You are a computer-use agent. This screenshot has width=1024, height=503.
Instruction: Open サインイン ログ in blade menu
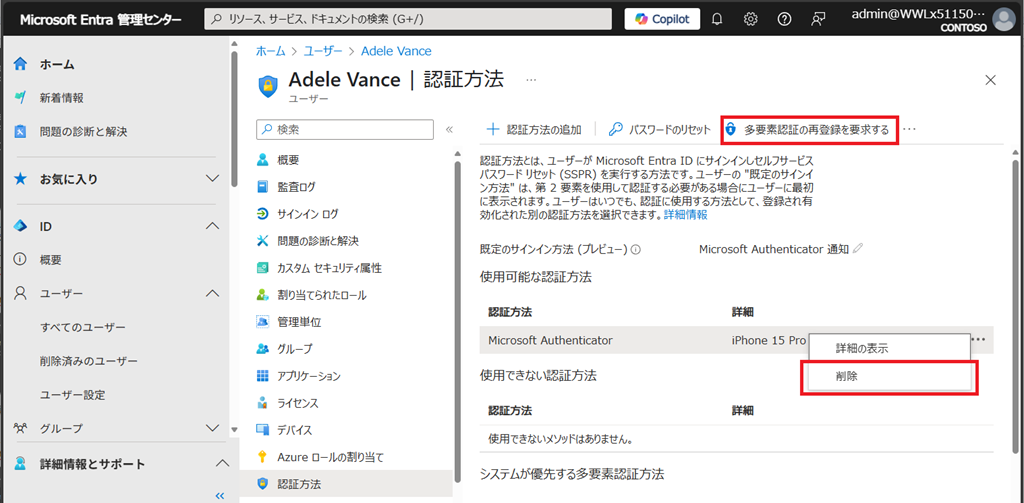(x=308, y=214)
